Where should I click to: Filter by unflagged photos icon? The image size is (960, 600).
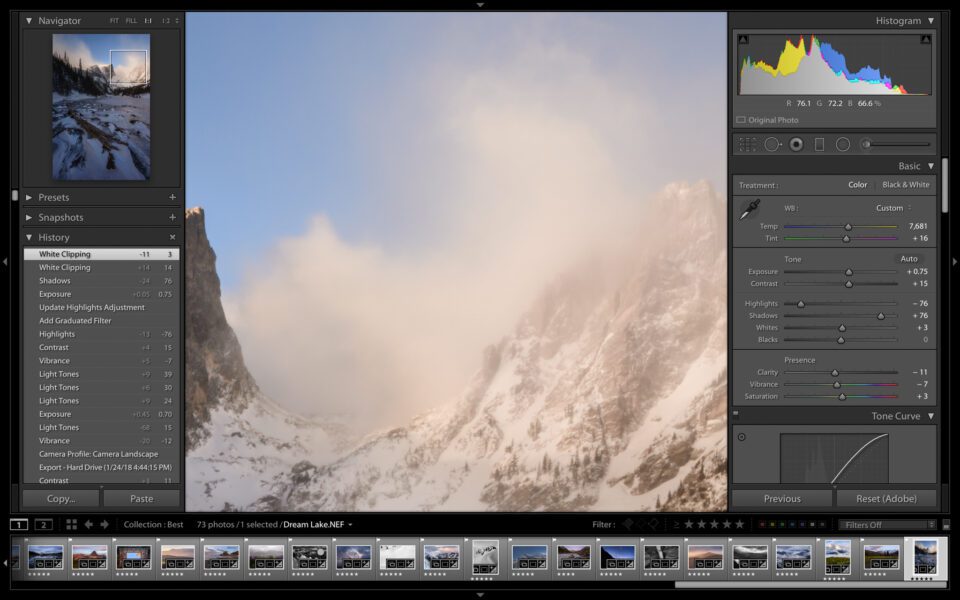(x=641, y=524)
